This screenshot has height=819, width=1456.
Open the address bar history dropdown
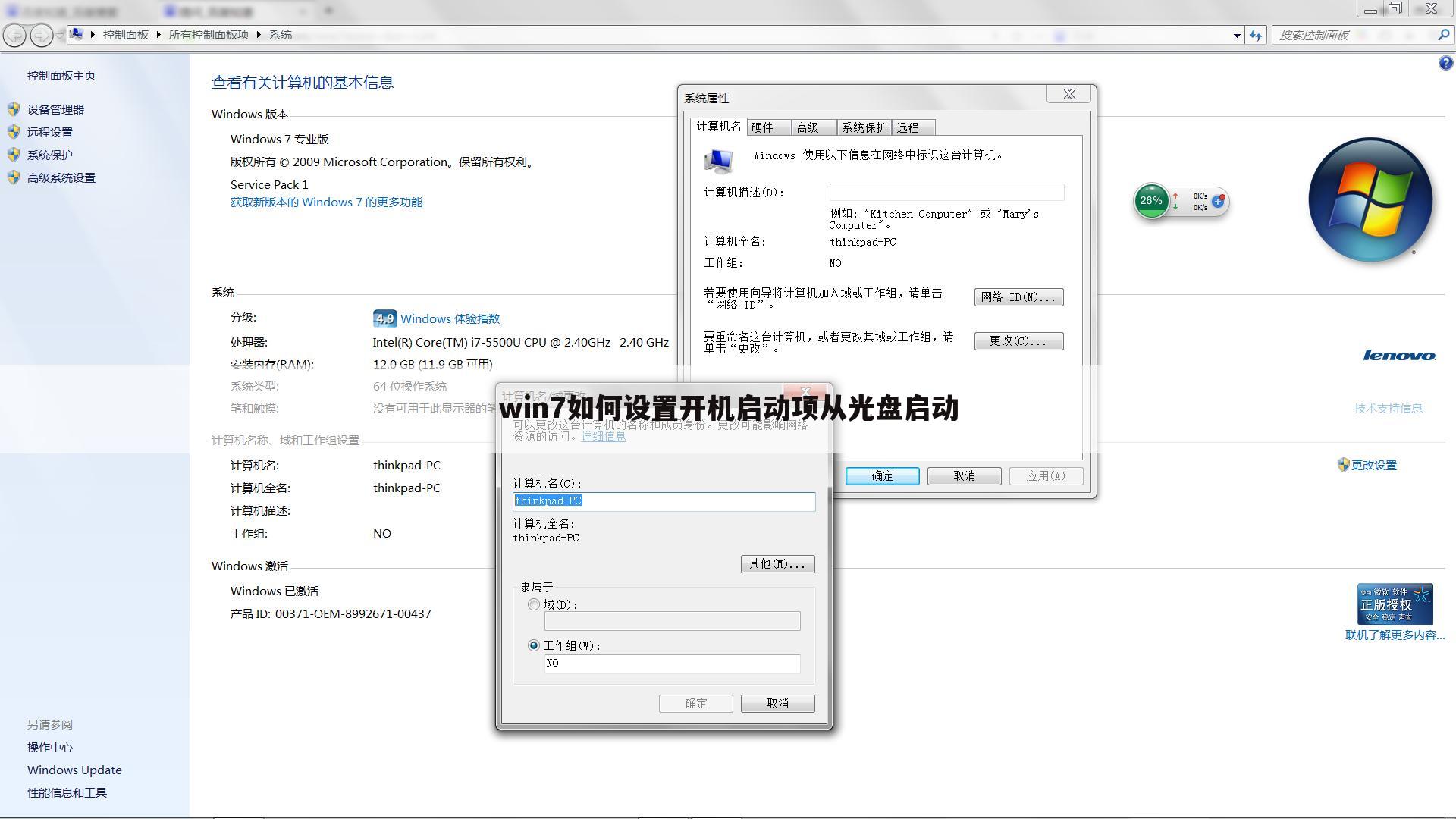1237,36
